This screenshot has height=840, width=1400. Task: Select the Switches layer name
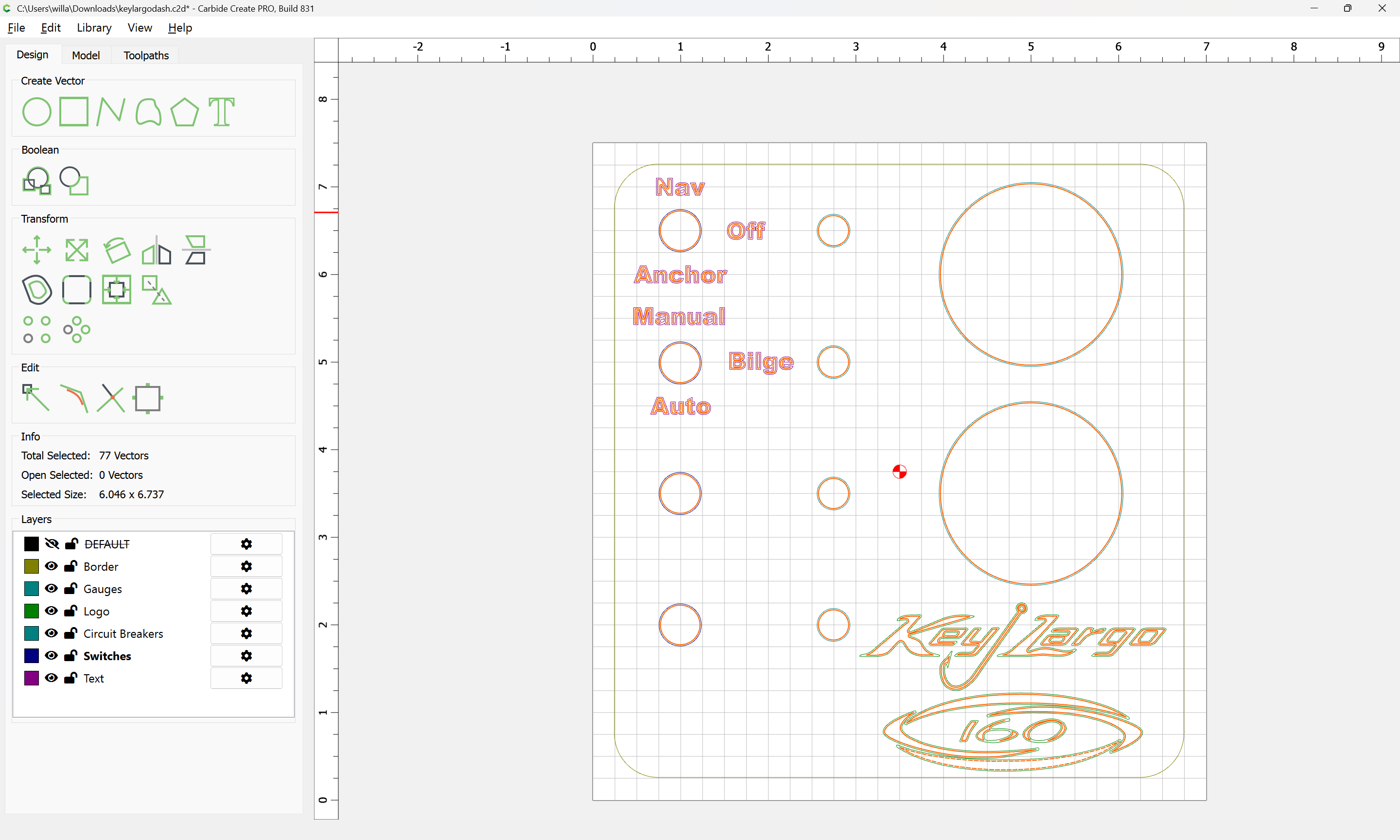click(x=107, y=656)
